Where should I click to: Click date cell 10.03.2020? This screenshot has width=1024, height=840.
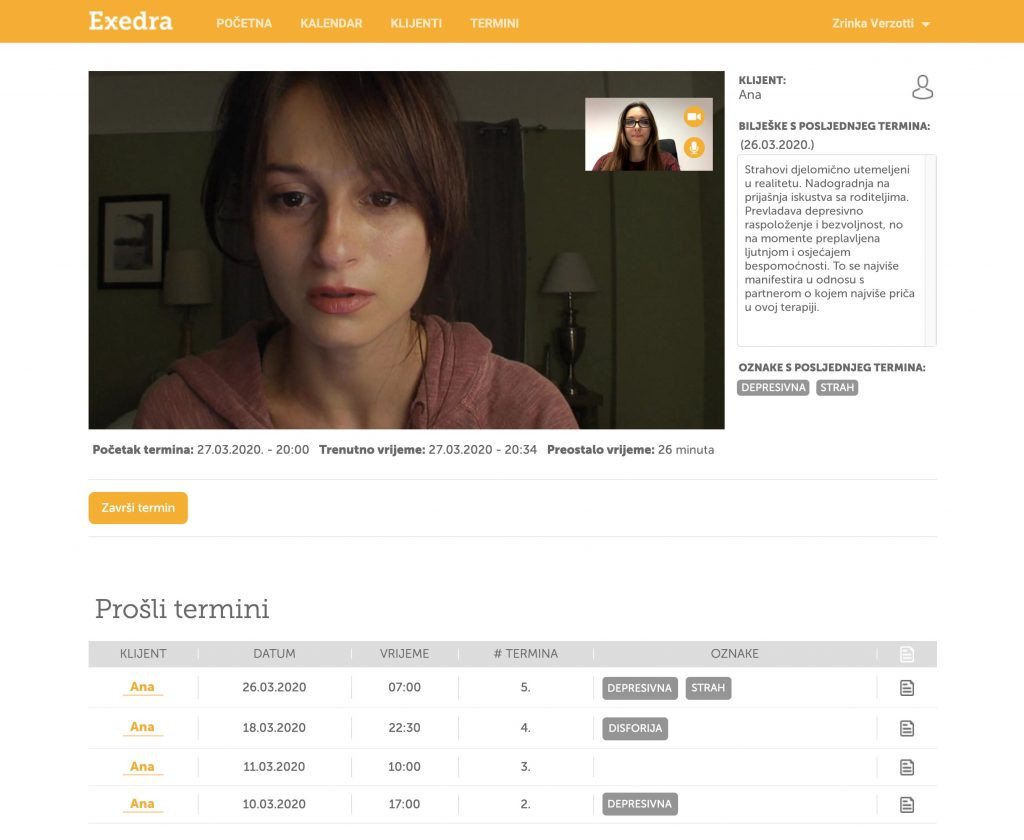pyautogui.click(x=274, y=805)
